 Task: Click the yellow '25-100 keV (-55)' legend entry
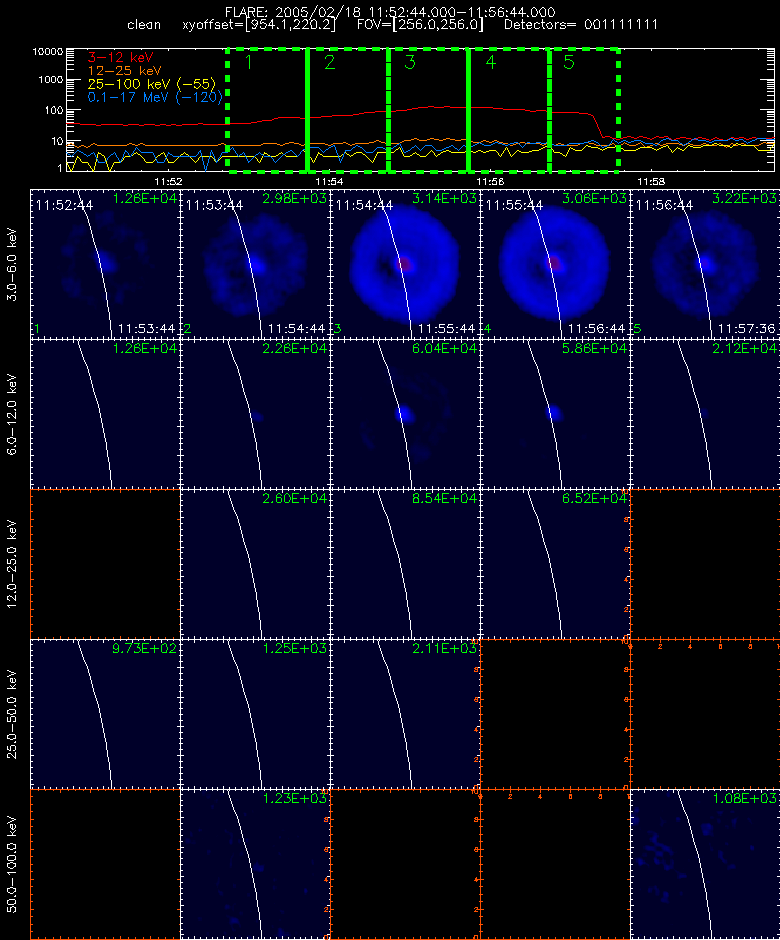(152, 84)
